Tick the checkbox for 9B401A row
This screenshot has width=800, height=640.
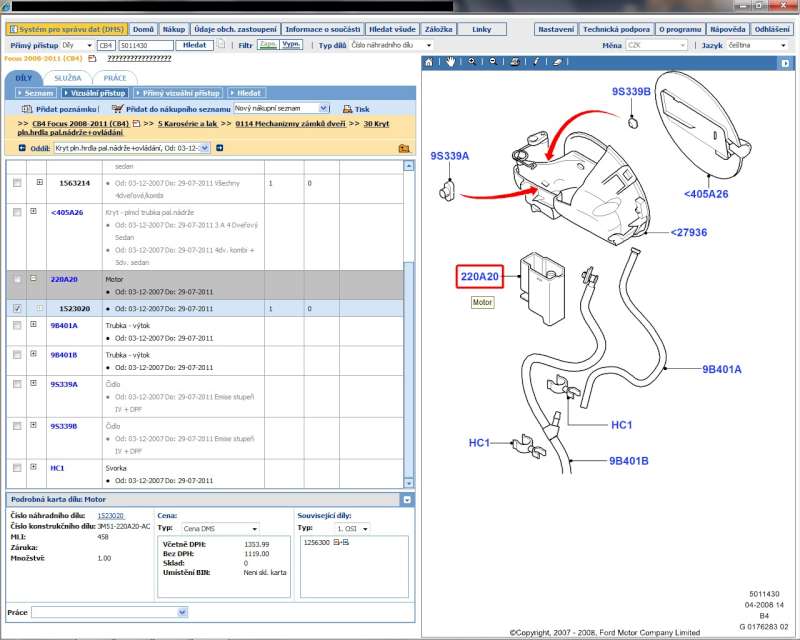[x=17, y=326]
